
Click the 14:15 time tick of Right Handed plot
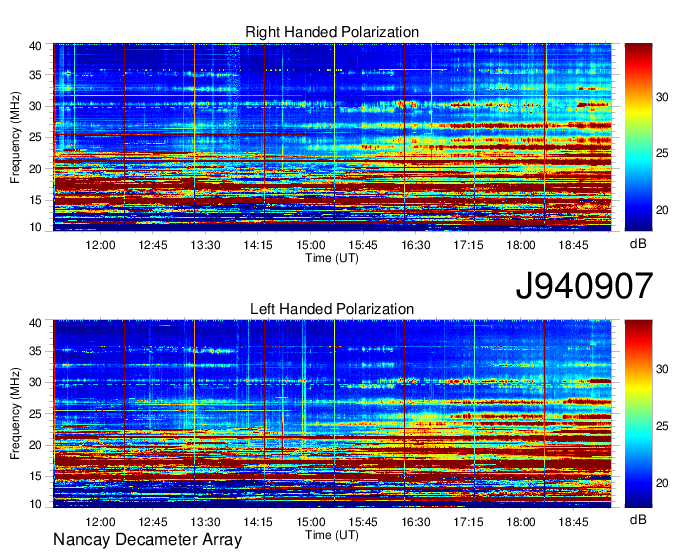258,245
